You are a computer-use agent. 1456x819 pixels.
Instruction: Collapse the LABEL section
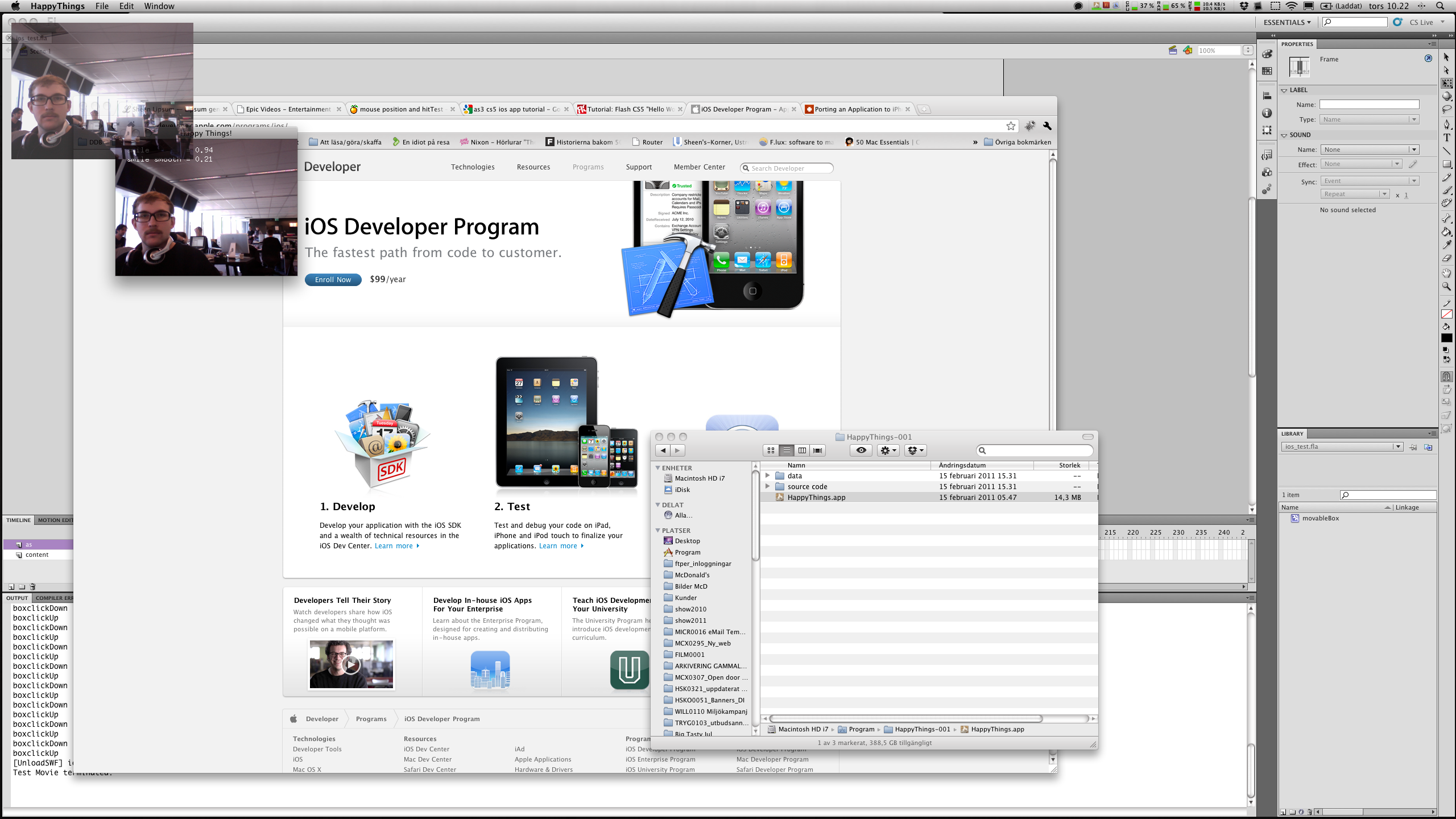(x=1284, y=90)
